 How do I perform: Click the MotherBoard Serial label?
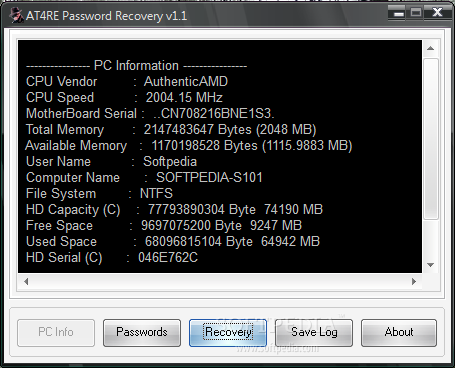[x=81, y=114]
